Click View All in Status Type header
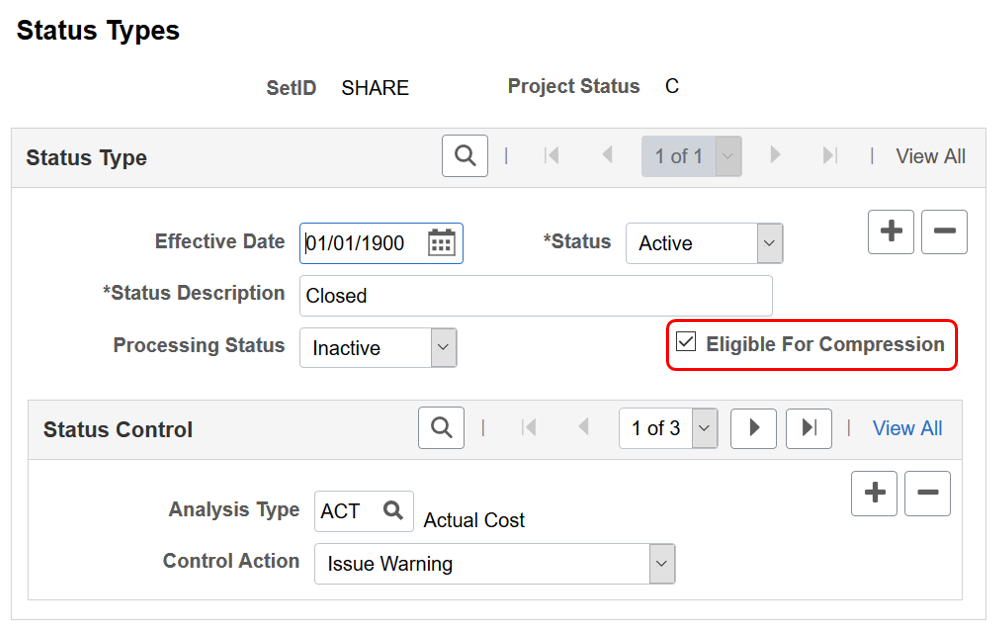The width and height of the screenshot is (1000, 632). click(930, 156)
